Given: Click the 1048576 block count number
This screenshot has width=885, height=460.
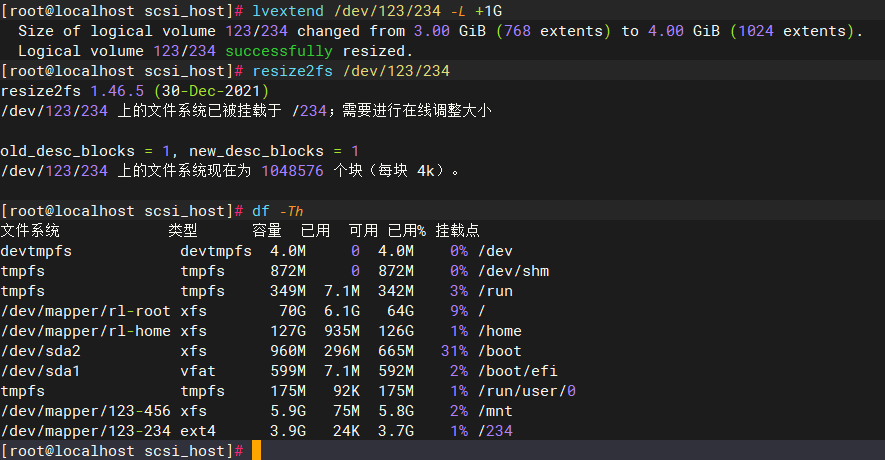Looking at the screenshot, I should tap(292, 171).
